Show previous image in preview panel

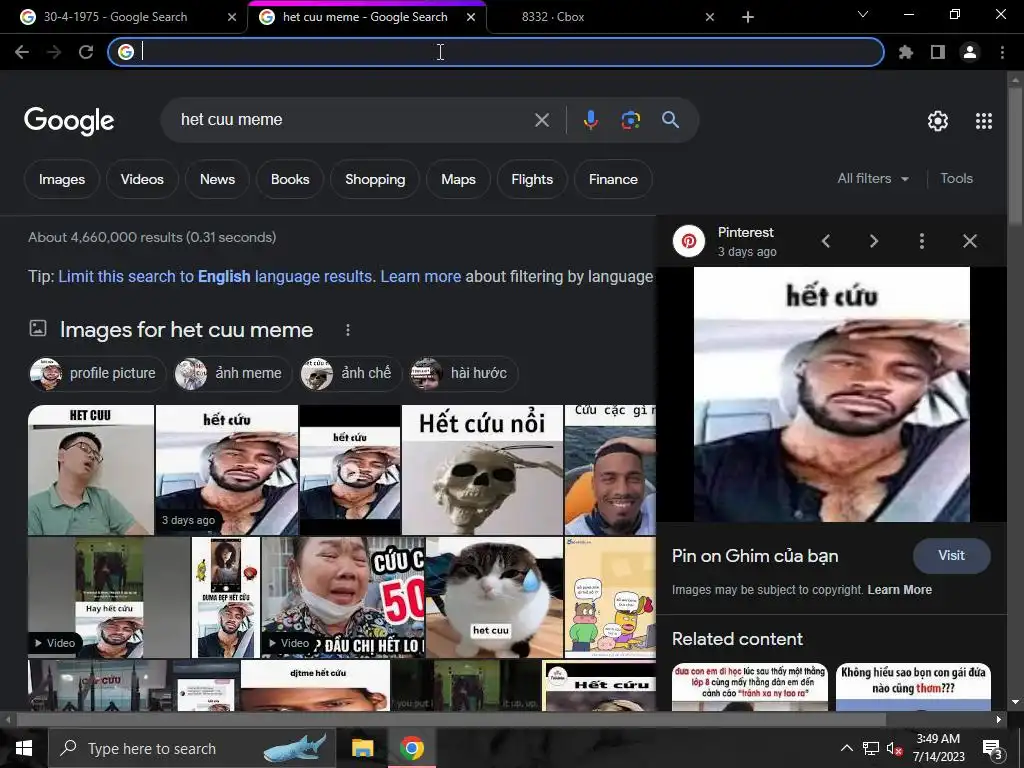[826, 241]
